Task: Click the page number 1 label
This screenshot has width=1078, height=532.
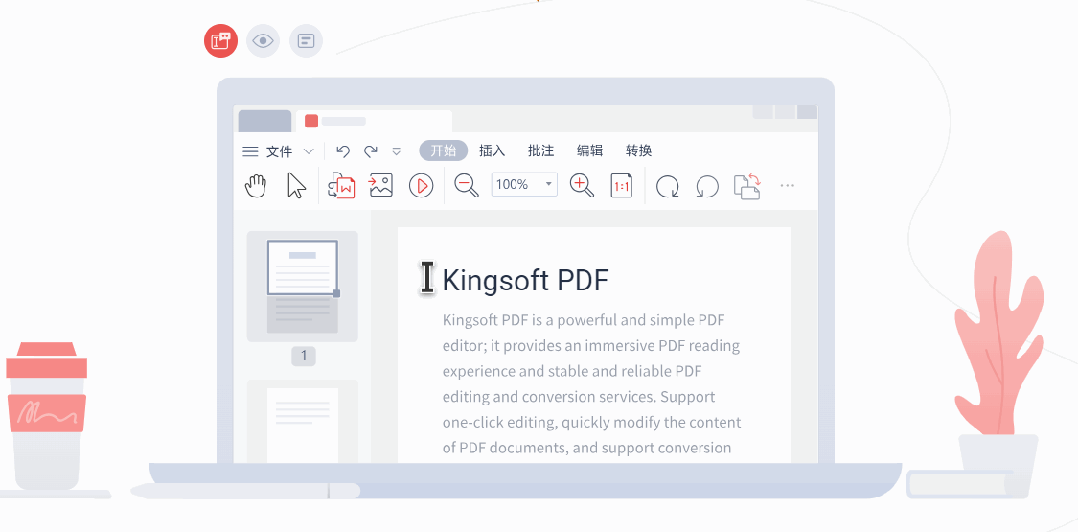Action: click(x=303, y=356)
